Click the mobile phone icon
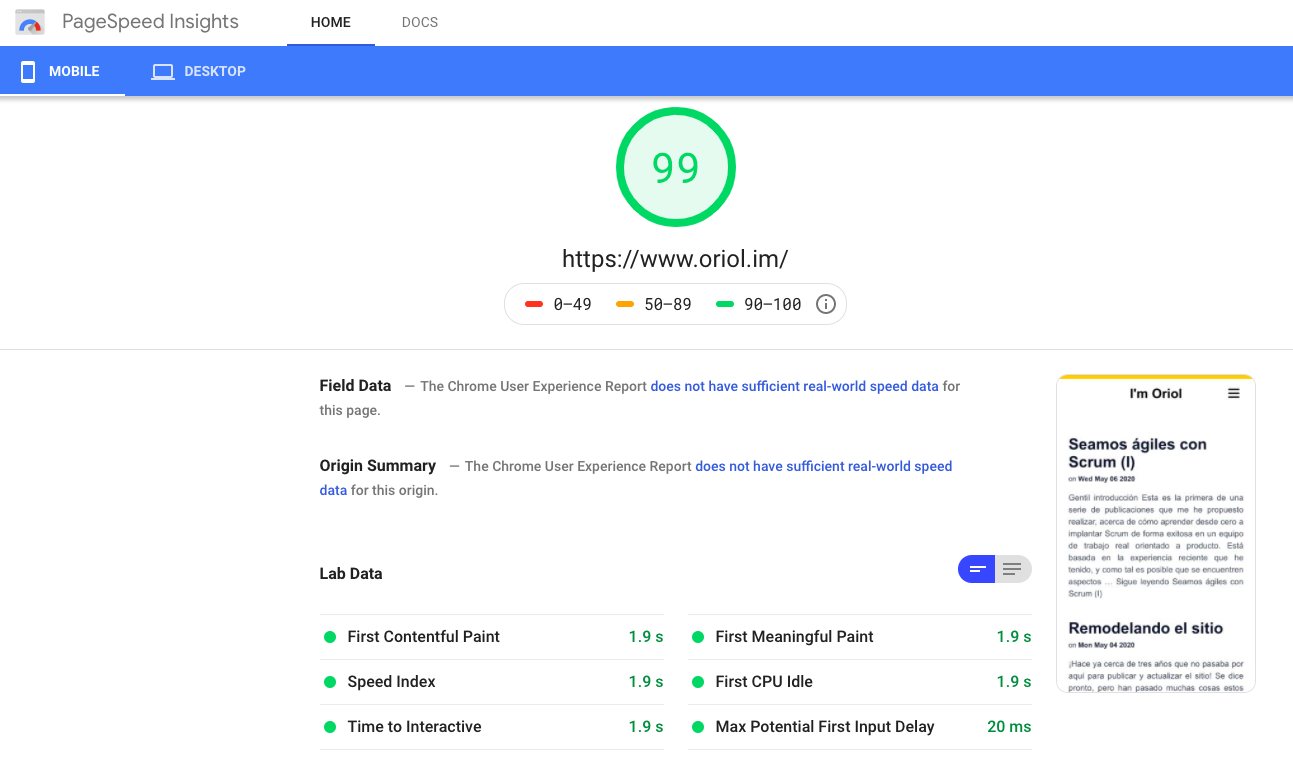Viewport: 1293px width, 761px height. coord(28,71)
